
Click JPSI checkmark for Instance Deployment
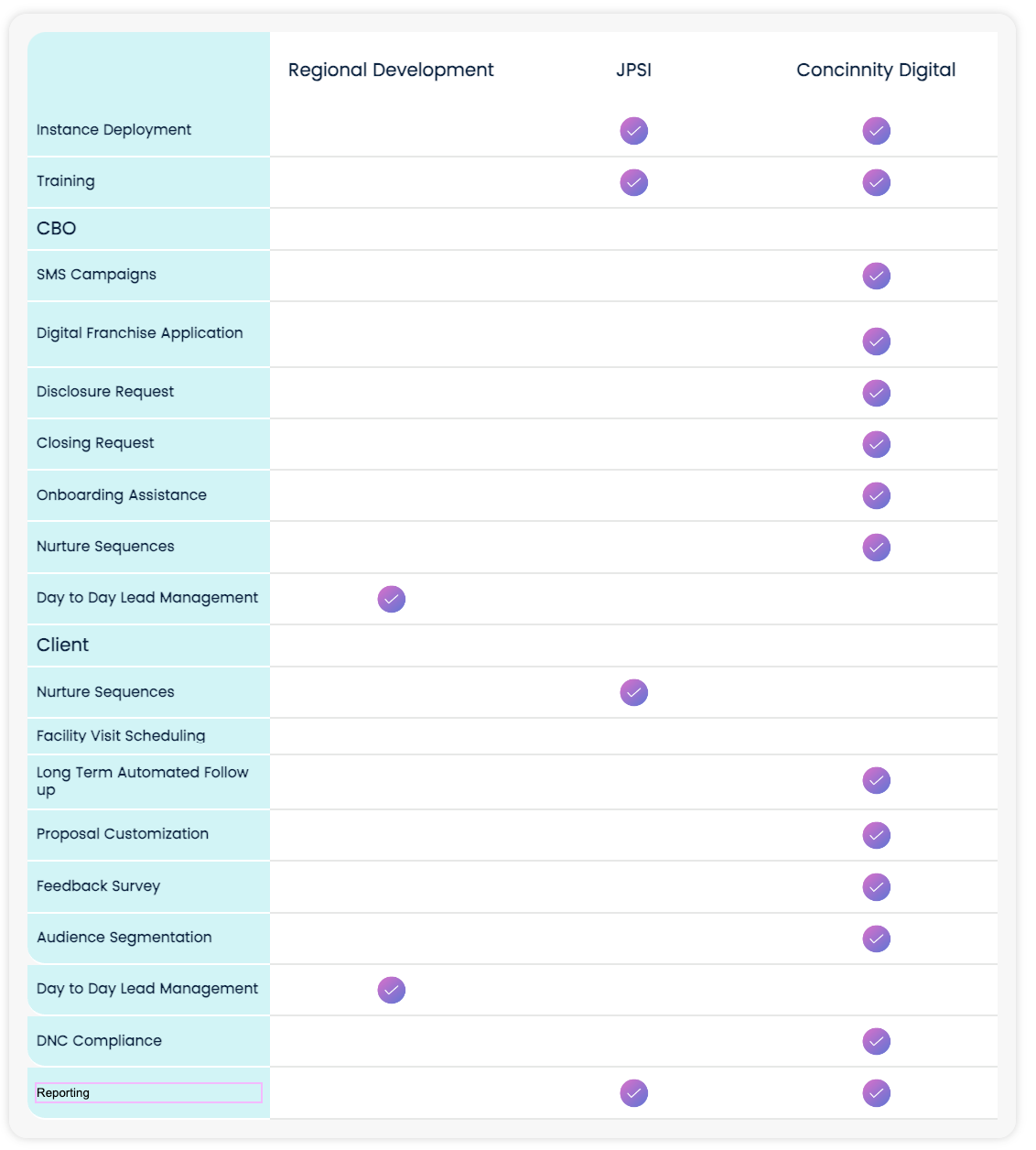pos(633,131)
